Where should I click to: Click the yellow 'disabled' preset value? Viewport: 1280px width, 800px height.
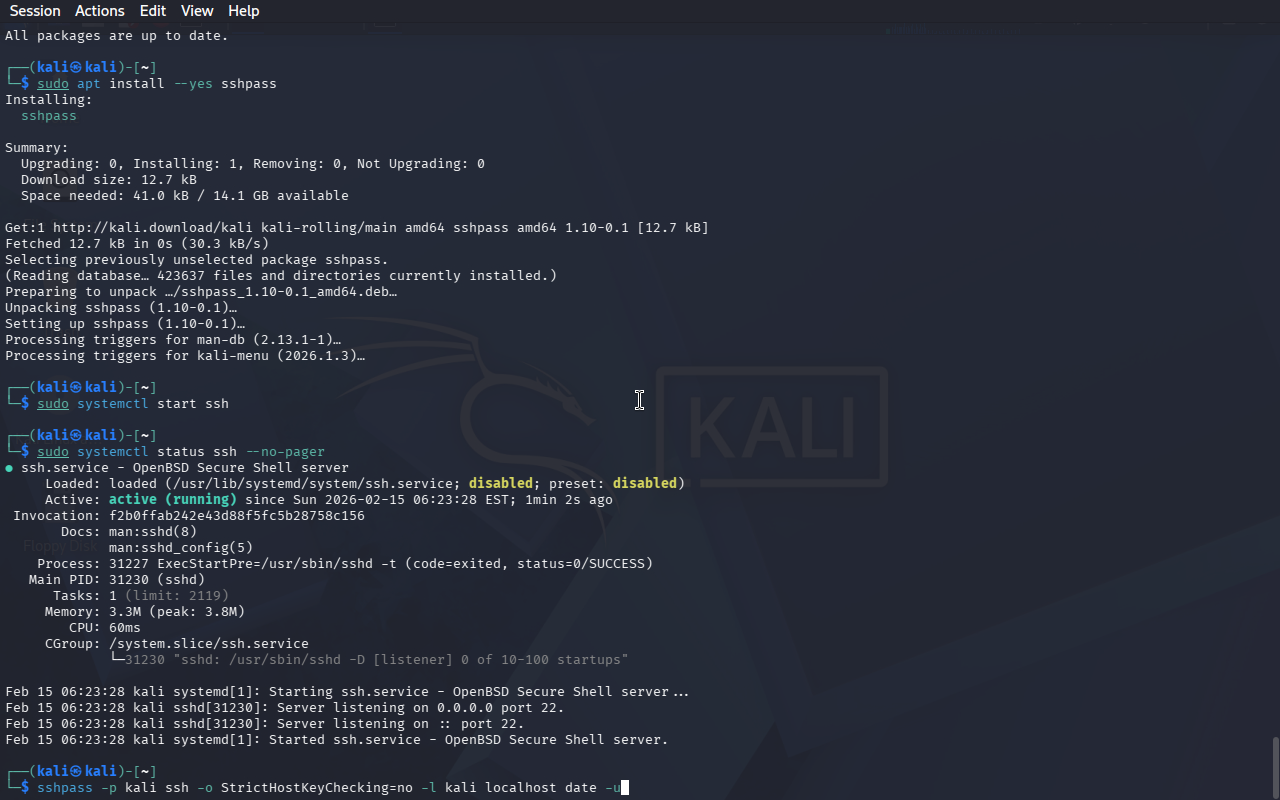pyautogui.click(x=645, y=484)
